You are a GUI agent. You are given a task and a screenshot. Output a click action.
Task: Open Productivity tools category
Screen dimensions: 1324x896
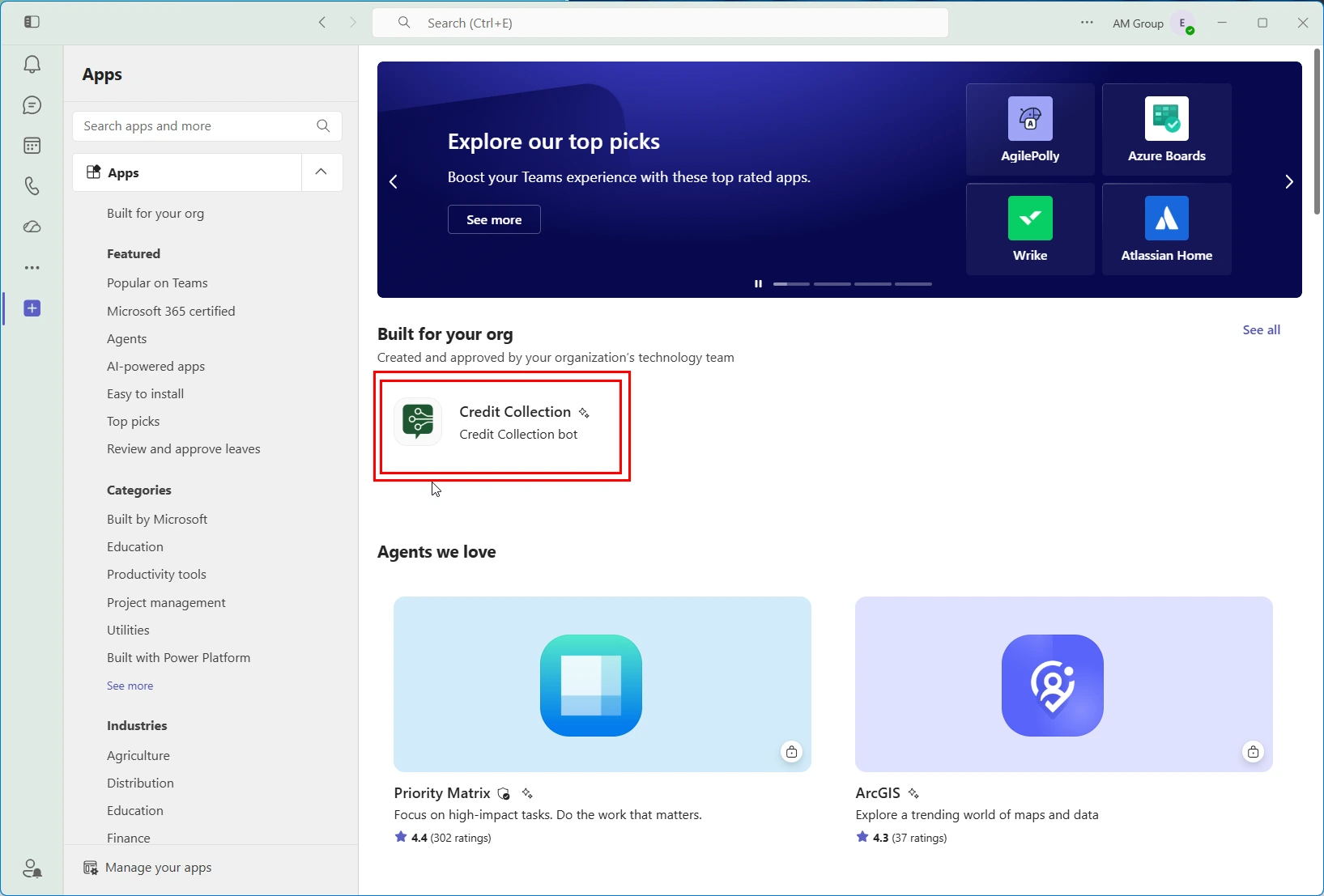point(156,575)
